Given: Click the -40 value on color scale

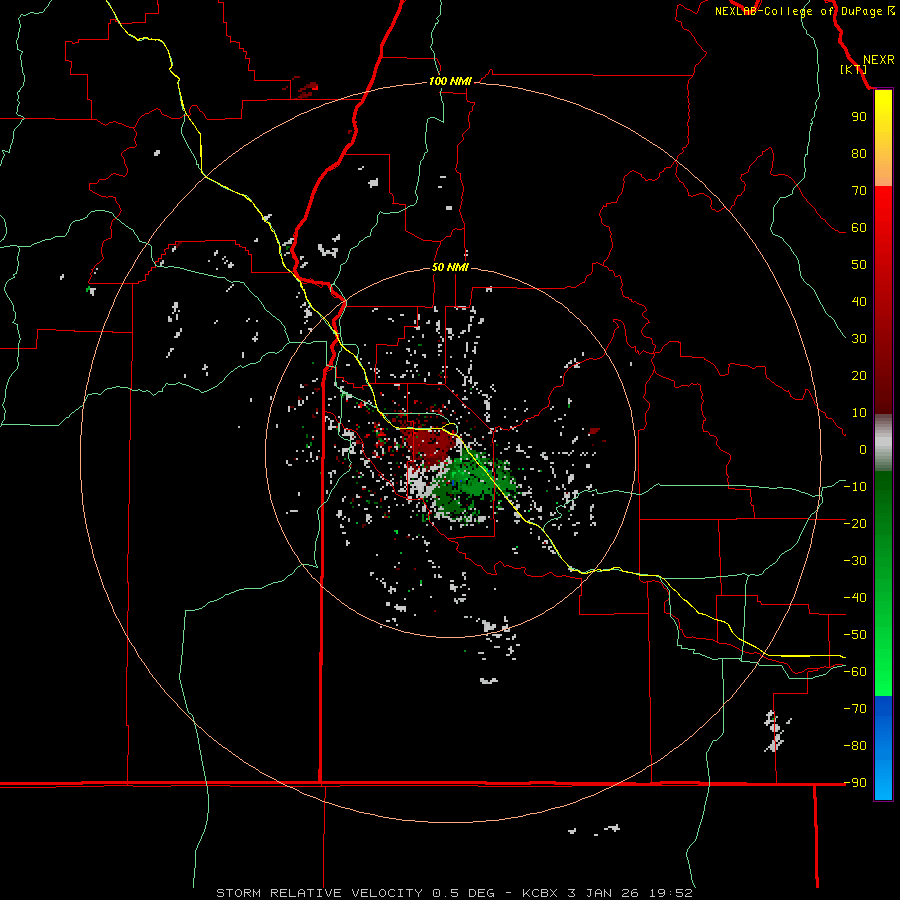Looking at the screenshot, I should [855, 598].
